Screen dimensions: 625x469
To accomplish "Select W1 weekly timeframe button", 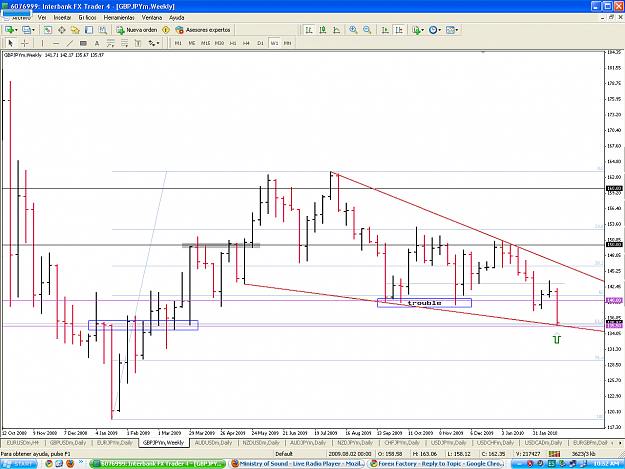I will (x=274, y=43).
